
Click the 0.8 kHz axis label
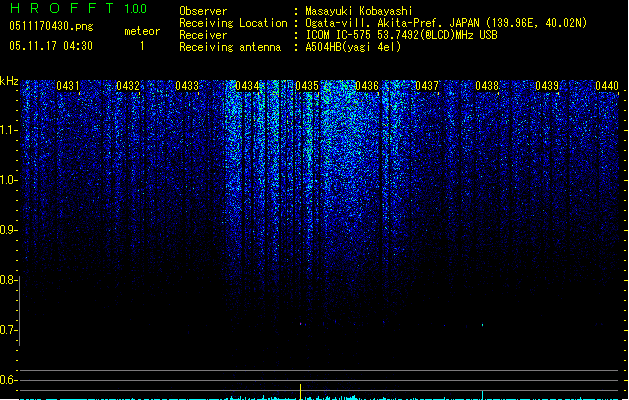tap(8, 280)
